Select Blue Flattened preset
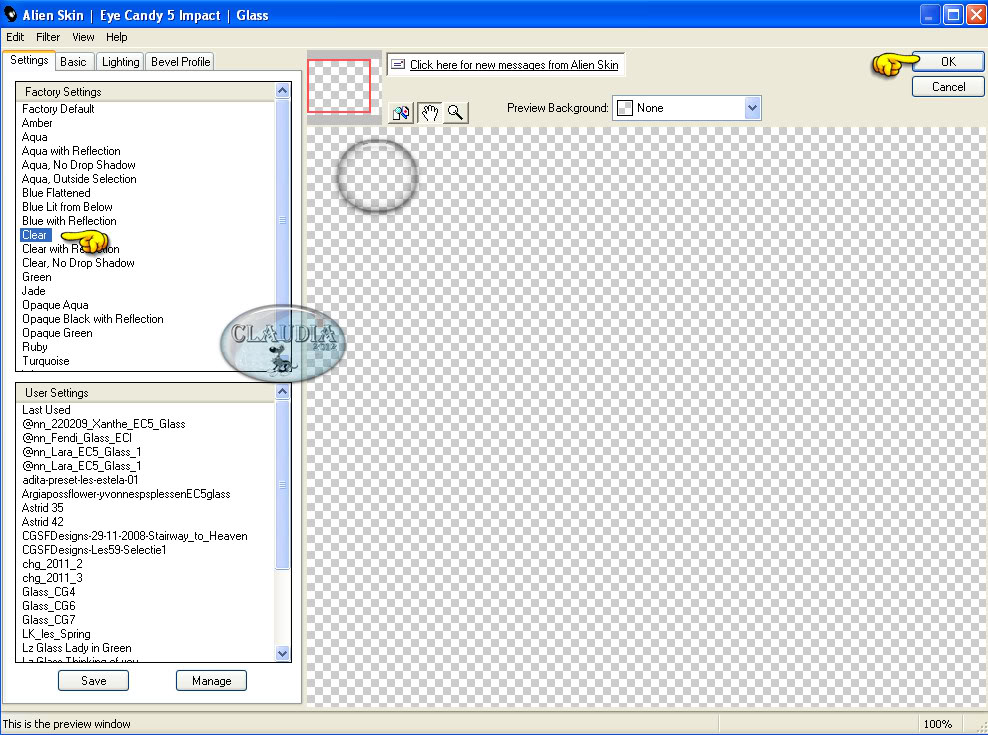 [56, 193]
